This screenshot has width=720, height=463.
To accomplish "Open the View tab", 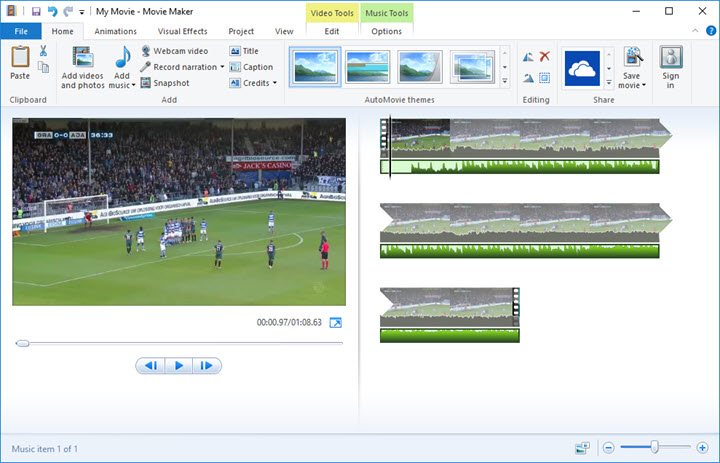I will click(284, 31).
